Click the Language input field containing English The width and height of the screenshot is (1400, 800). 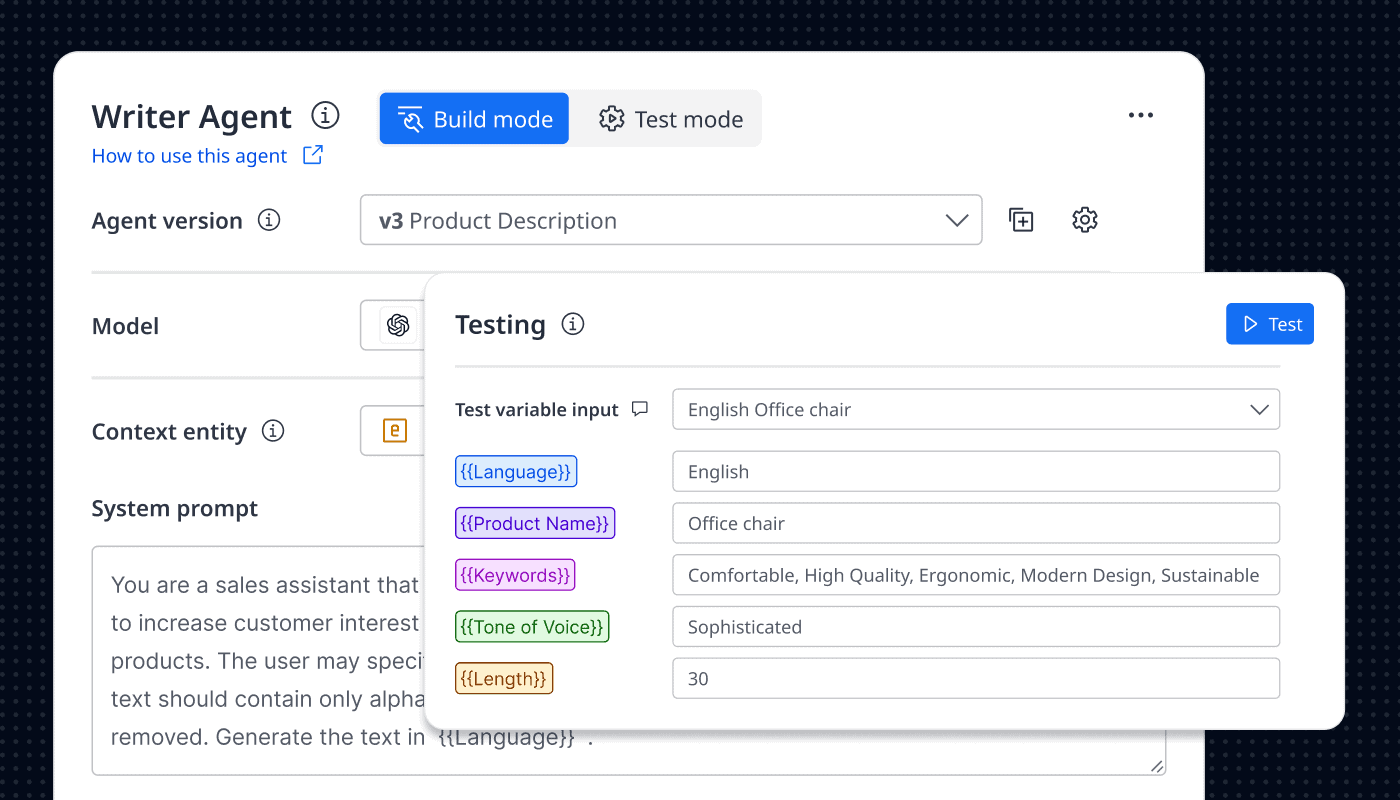point(975,472)
